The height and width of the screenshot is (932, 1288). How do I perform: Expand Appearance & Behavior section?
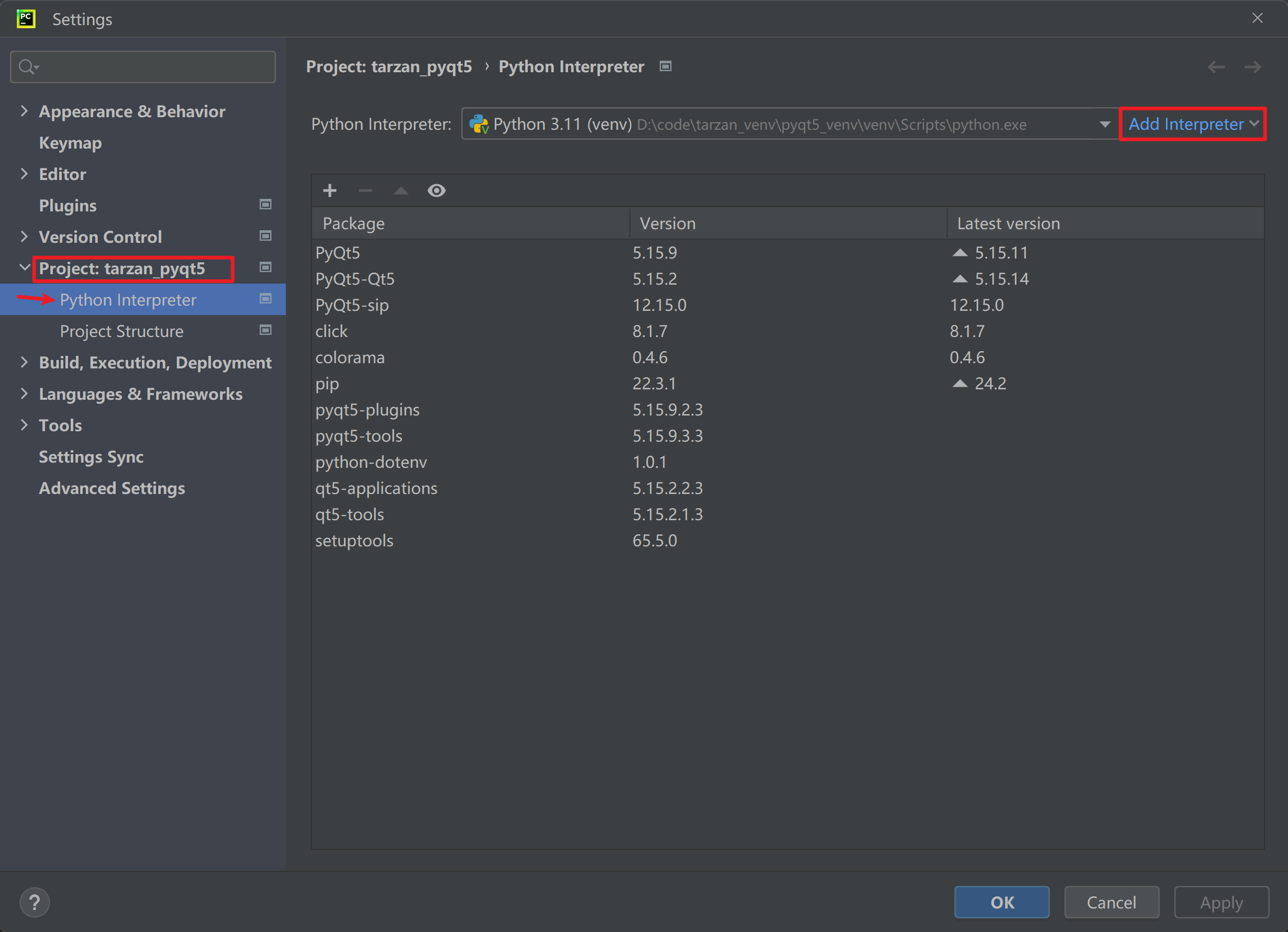pos(24,111)
